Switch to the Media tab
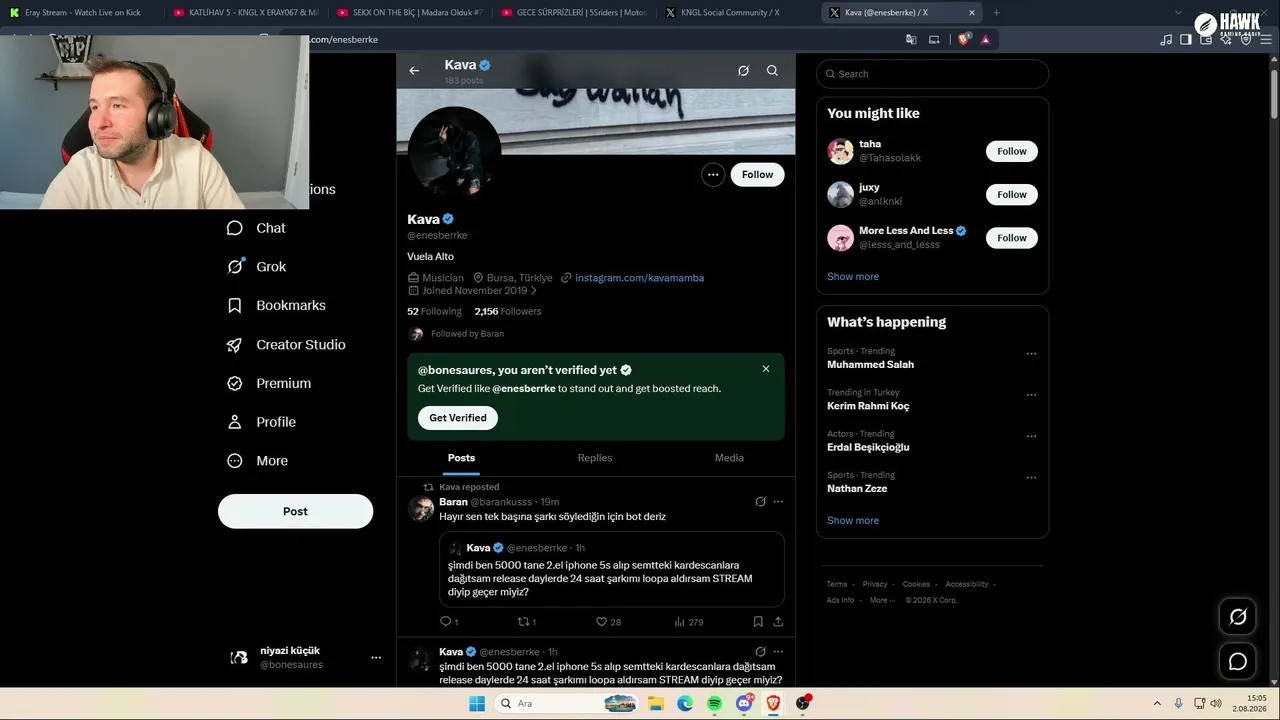Viewport: 1280px width, 720px height. pyautogui.click(x=729, y=458)
